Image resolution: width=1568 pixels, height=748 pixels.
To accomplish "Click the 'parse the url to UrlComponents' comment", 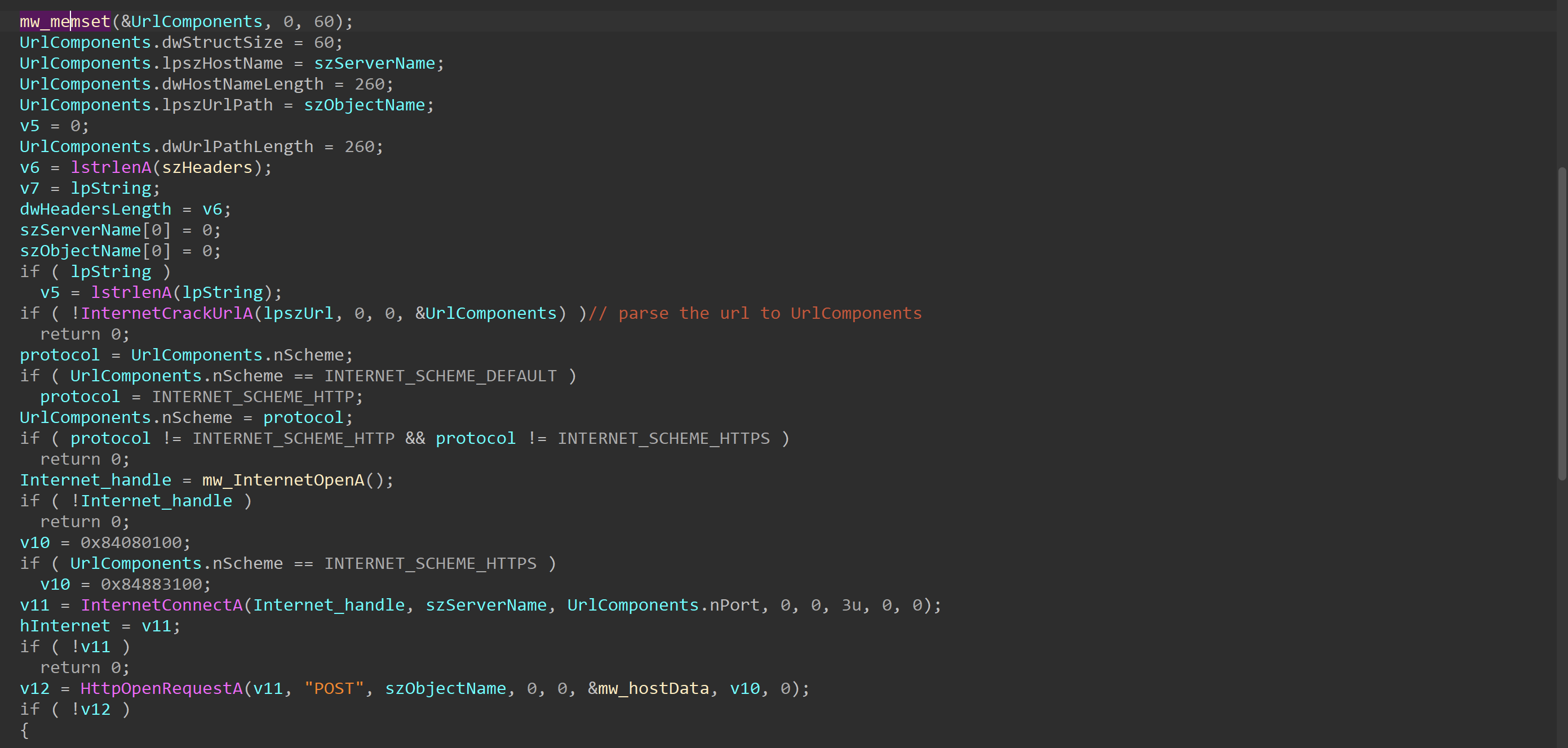I will (755, 313).
